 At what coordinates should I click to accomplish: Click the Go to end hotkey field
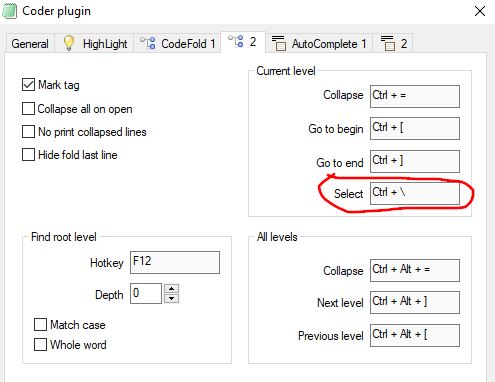click(415, 161)
